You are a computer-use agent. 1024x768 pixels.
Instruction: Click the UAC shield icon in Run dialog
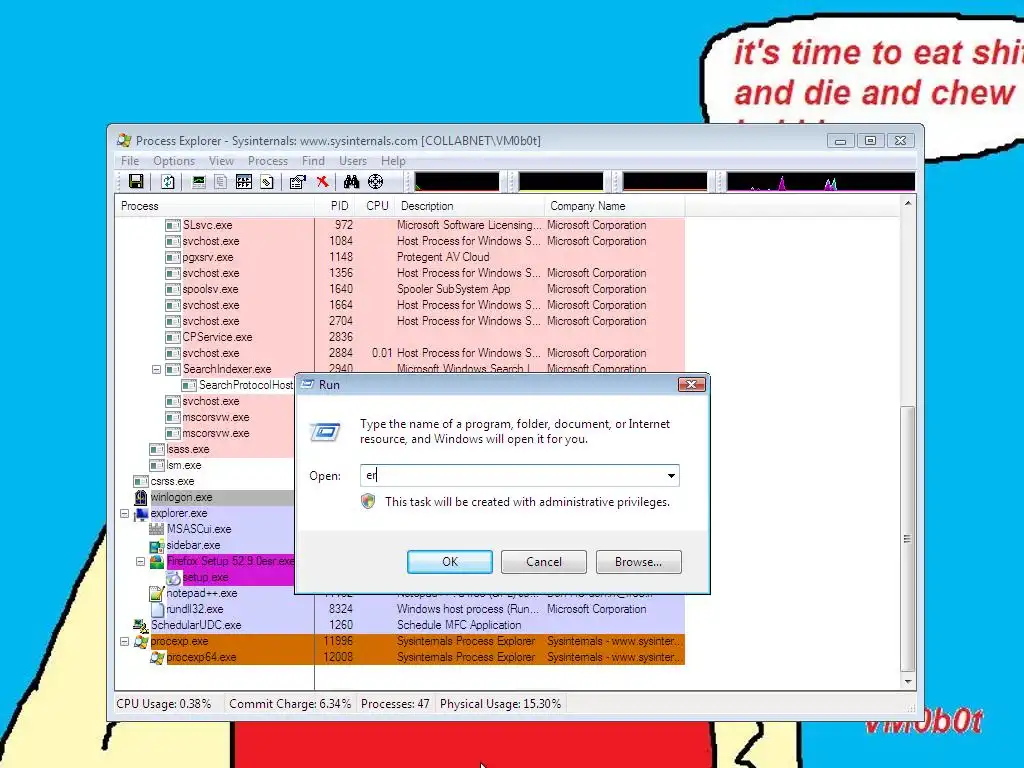pyautogui.click(x=368, y=502)
